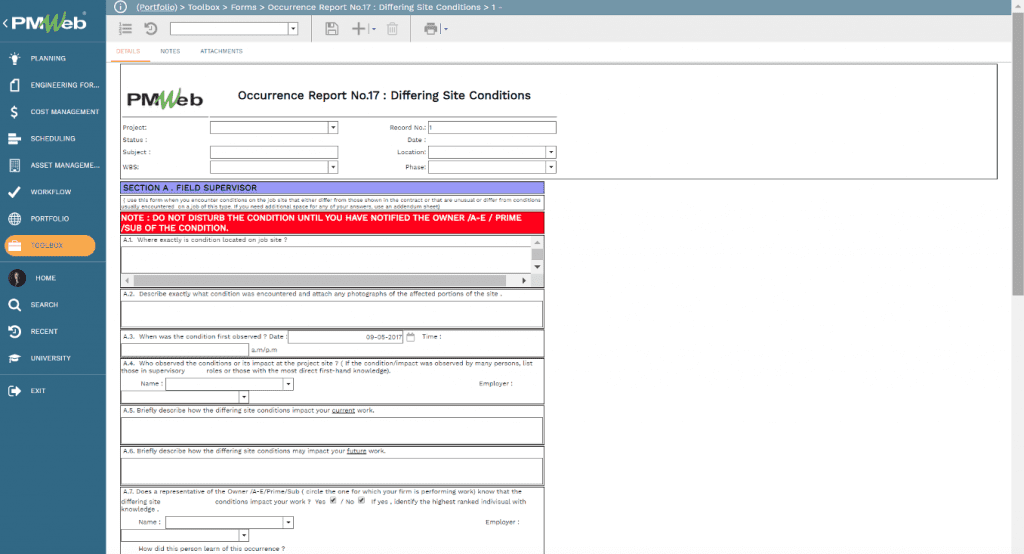Open Workflow checkmark icon

pyautogui.click(x=14, y=192)
